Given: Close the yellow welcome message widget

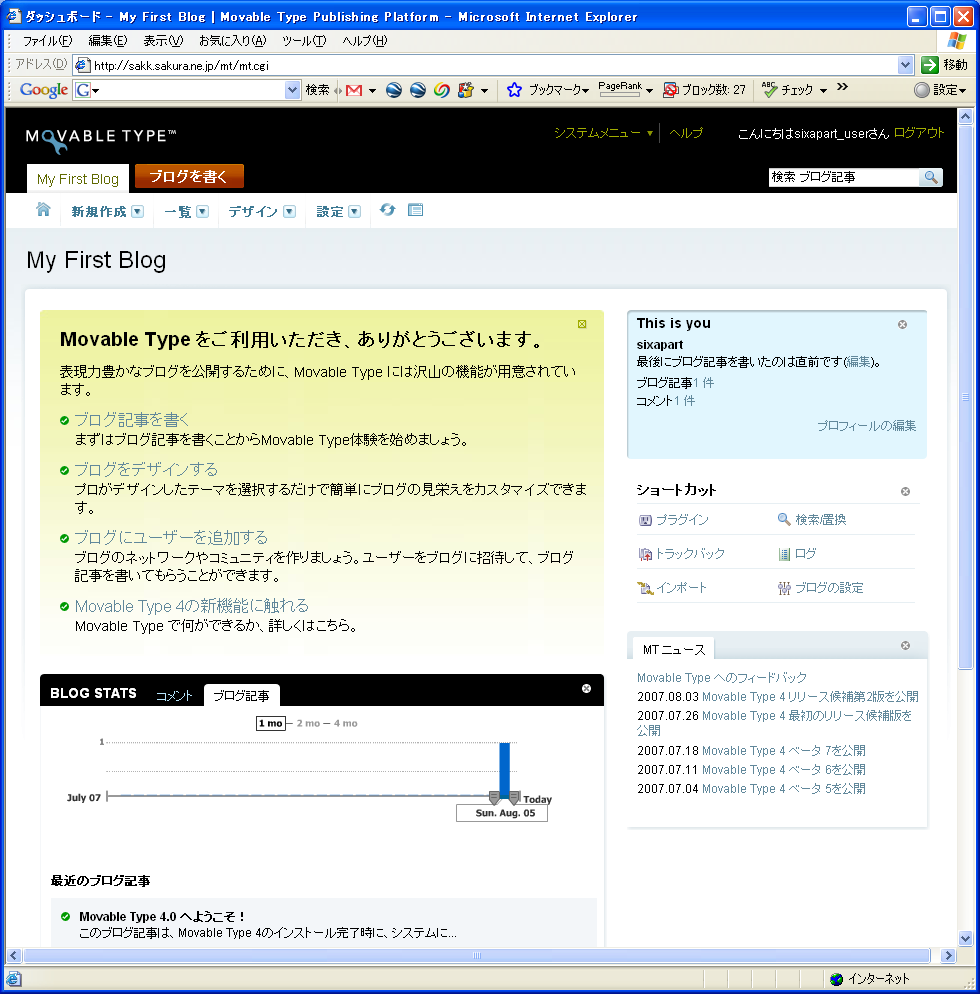Looking at the screenshot, I should pyautogui.click(x=582, y=325).
